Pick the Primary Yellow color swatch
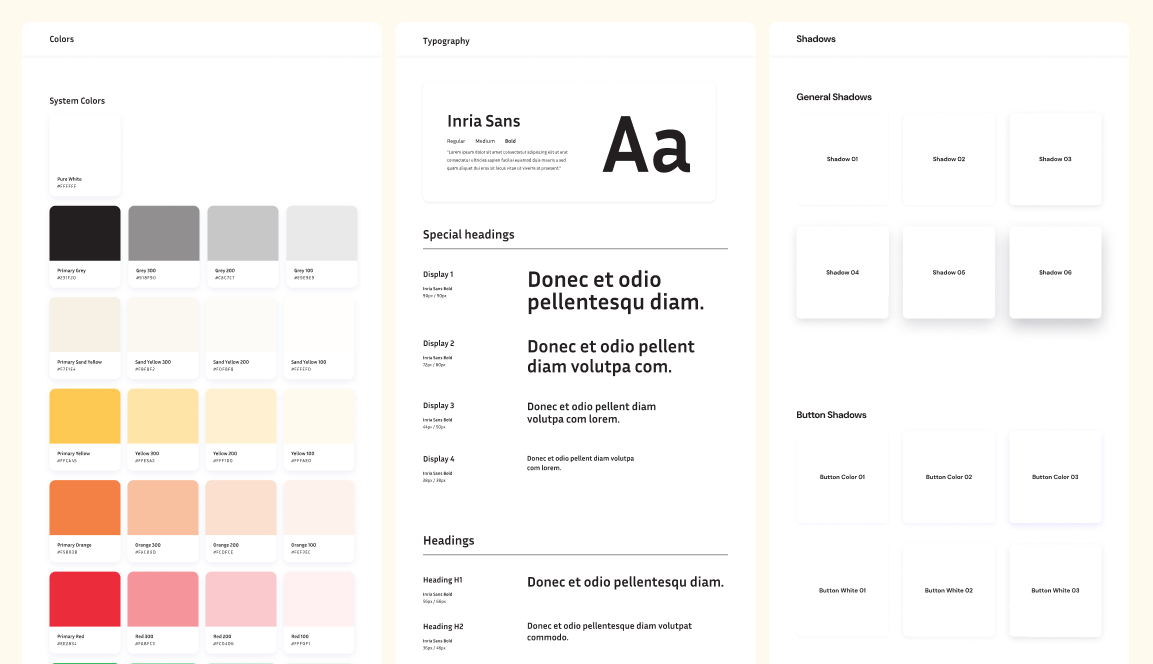Viewport: 1153px width, 664px height. pyautogui.click(x=85, y=417)
